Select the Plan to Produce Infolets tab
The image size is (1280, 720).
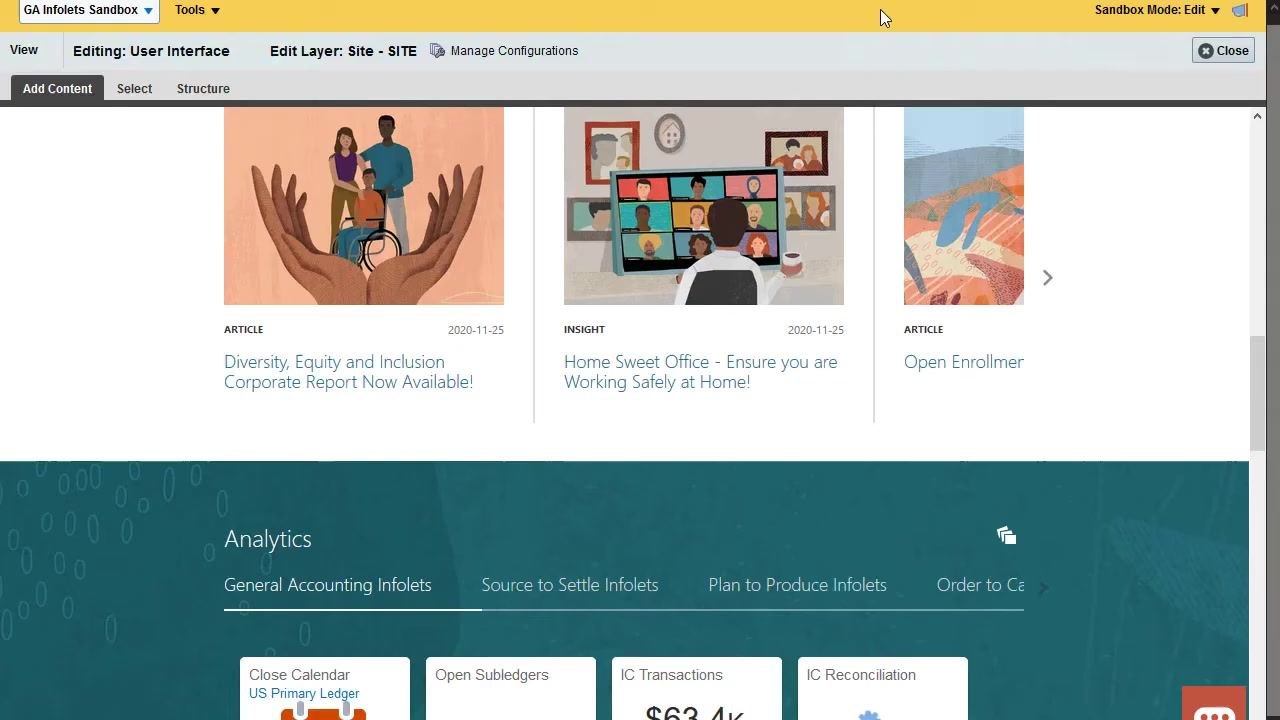(x=797, y=585)
